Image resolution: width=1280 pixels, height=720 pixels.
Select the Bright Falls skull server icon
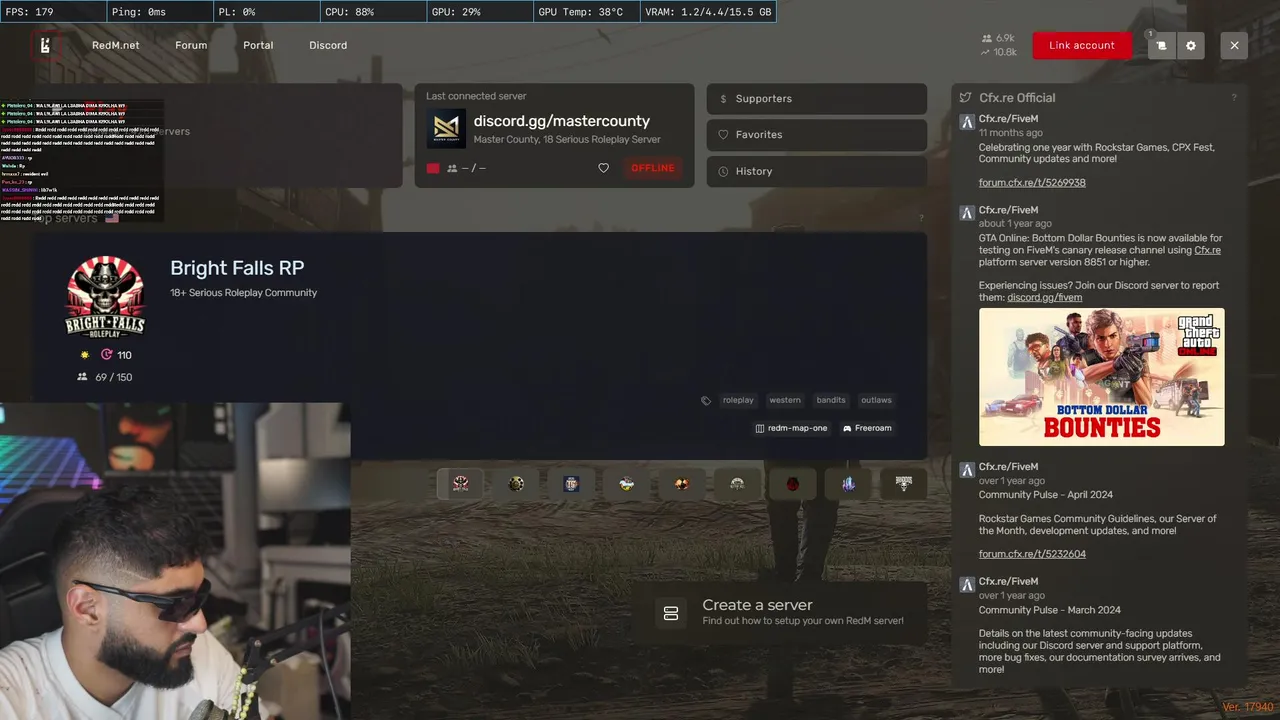[x=460, y=484]
